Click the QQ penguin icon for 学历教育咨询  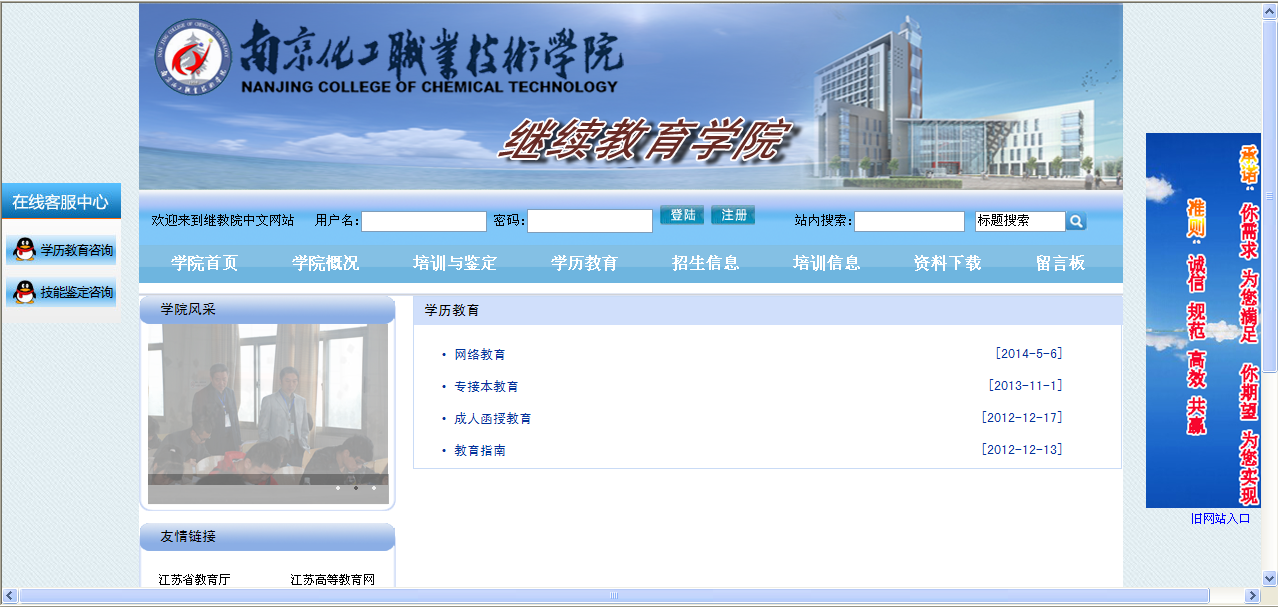pyautogui.click(x=24, y=250)
